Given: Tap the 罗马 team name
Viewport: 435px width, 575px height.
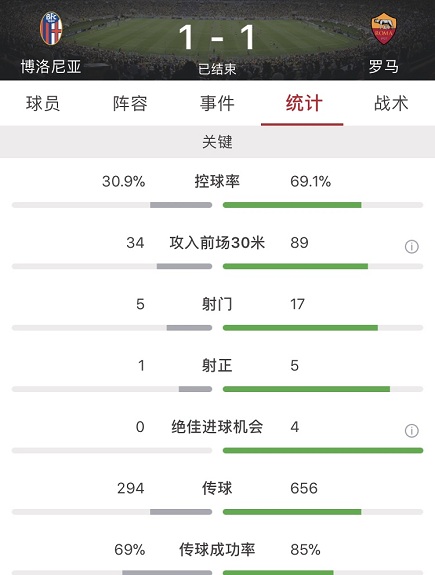Looking at the screenshot, I should pyautogui.click(x=383, y=67).
